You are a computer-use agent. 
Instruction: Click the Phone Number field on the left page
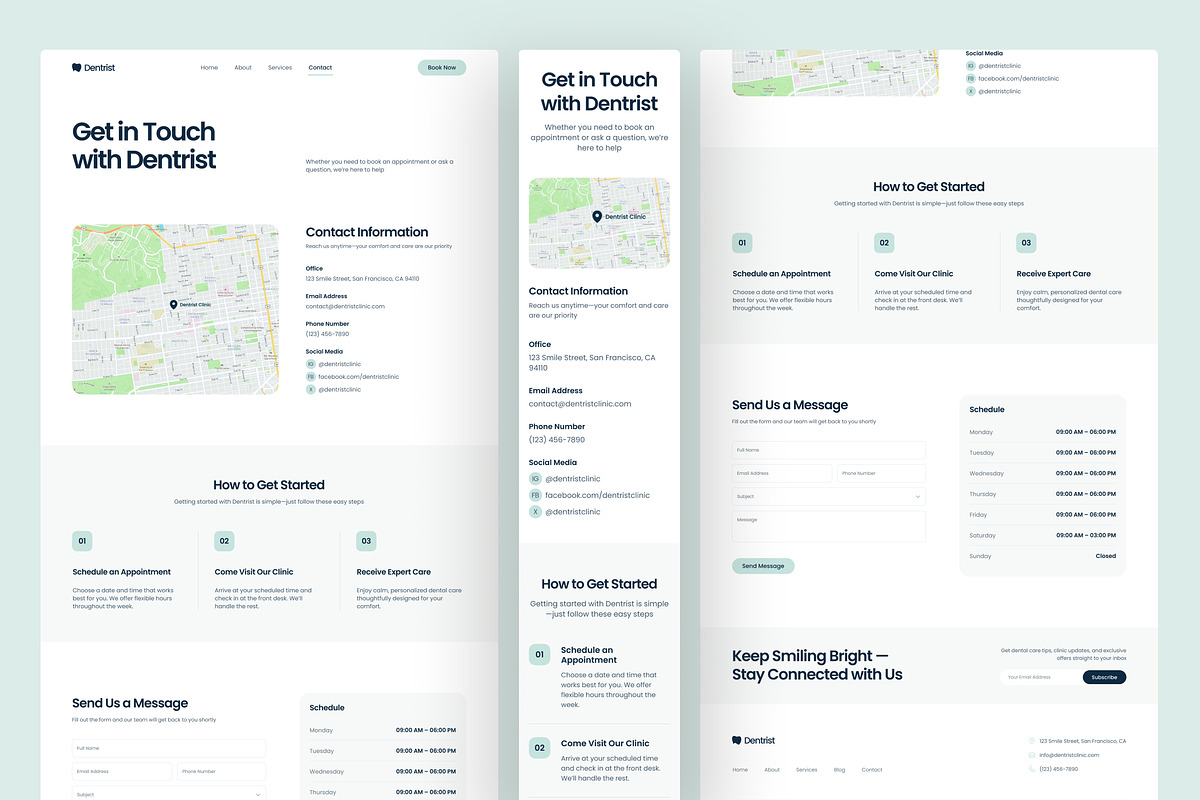[221, 771]
